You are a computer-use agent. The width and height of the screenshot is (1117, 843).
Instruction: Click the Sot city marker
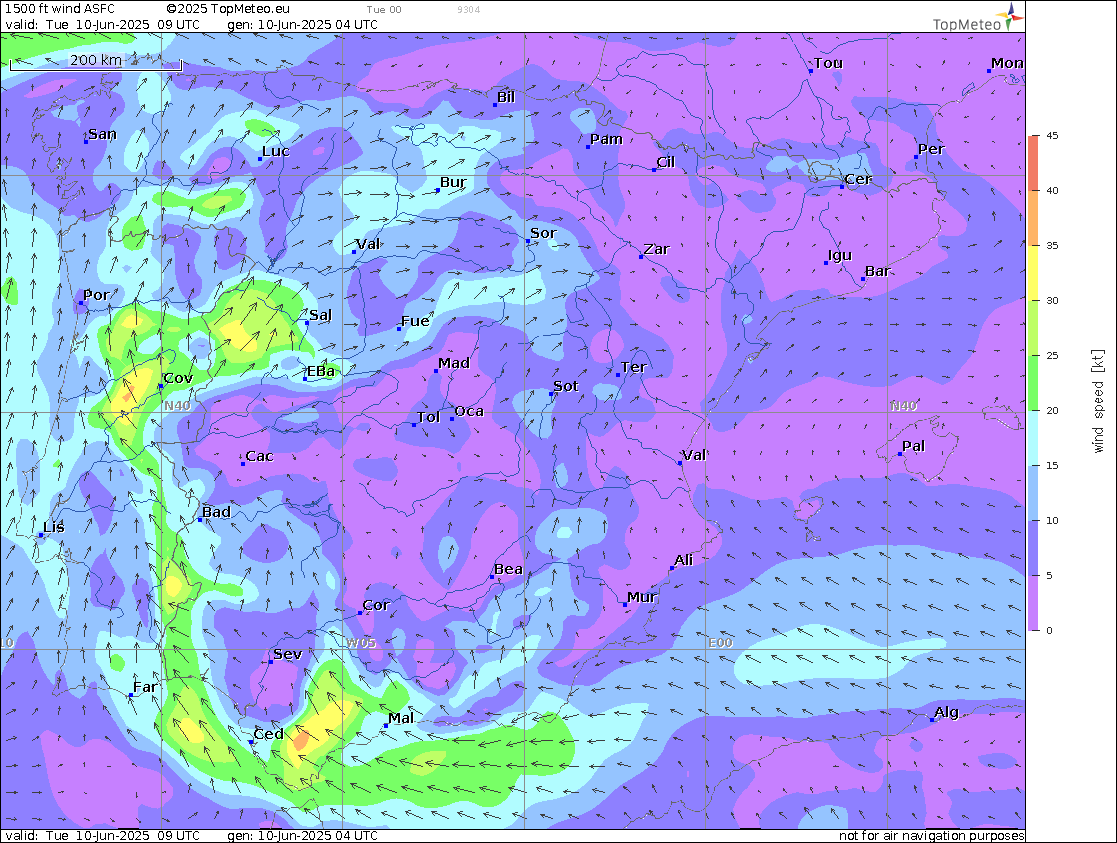551,393
